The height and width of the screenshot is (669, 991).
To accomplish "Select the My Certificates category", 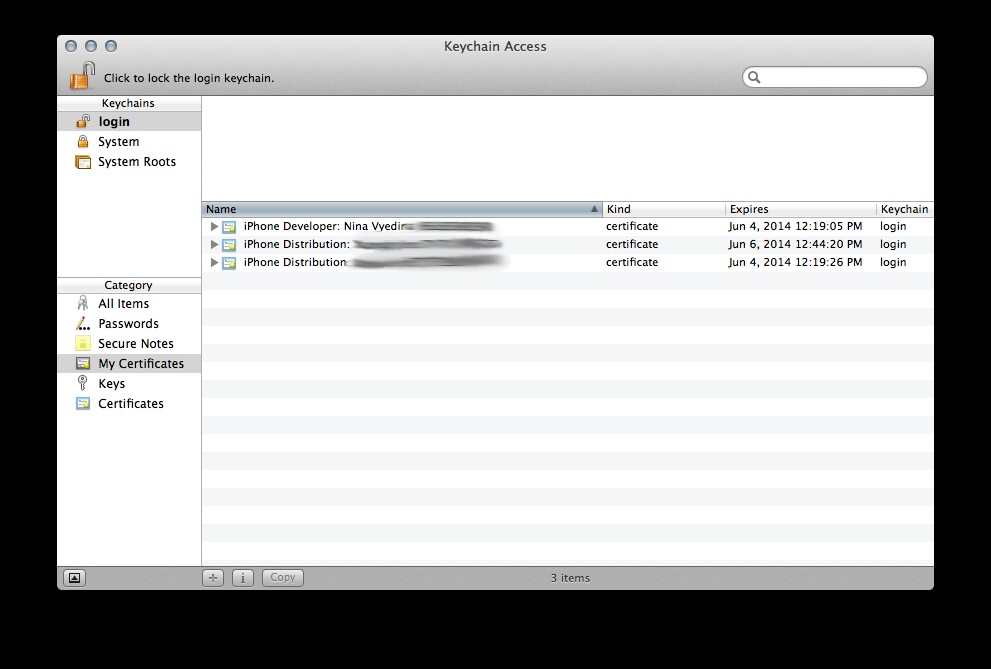I will 129,364.
